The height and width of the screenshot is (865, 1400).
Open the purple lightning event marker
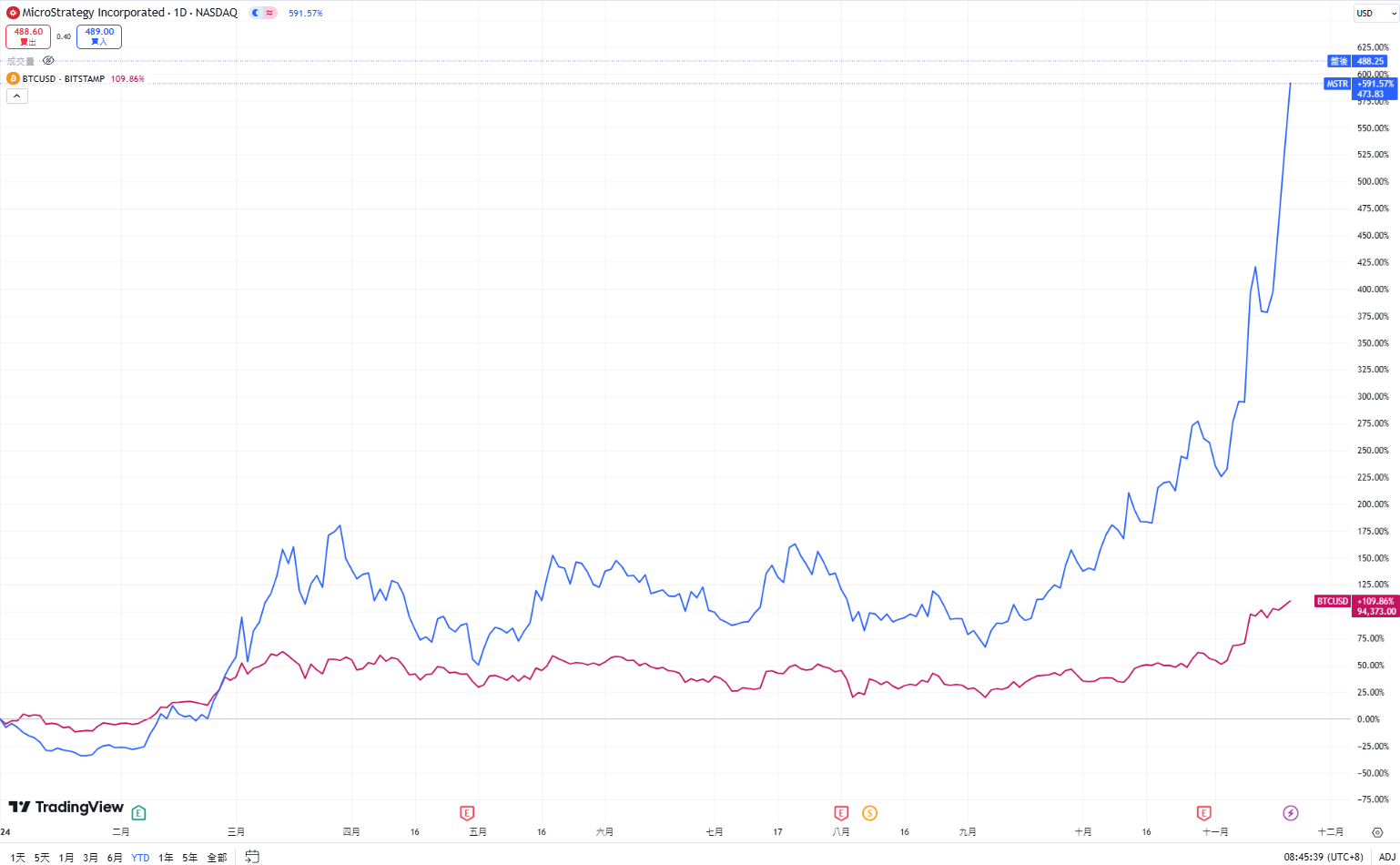pyautogui.click(x=1290, y=812)
